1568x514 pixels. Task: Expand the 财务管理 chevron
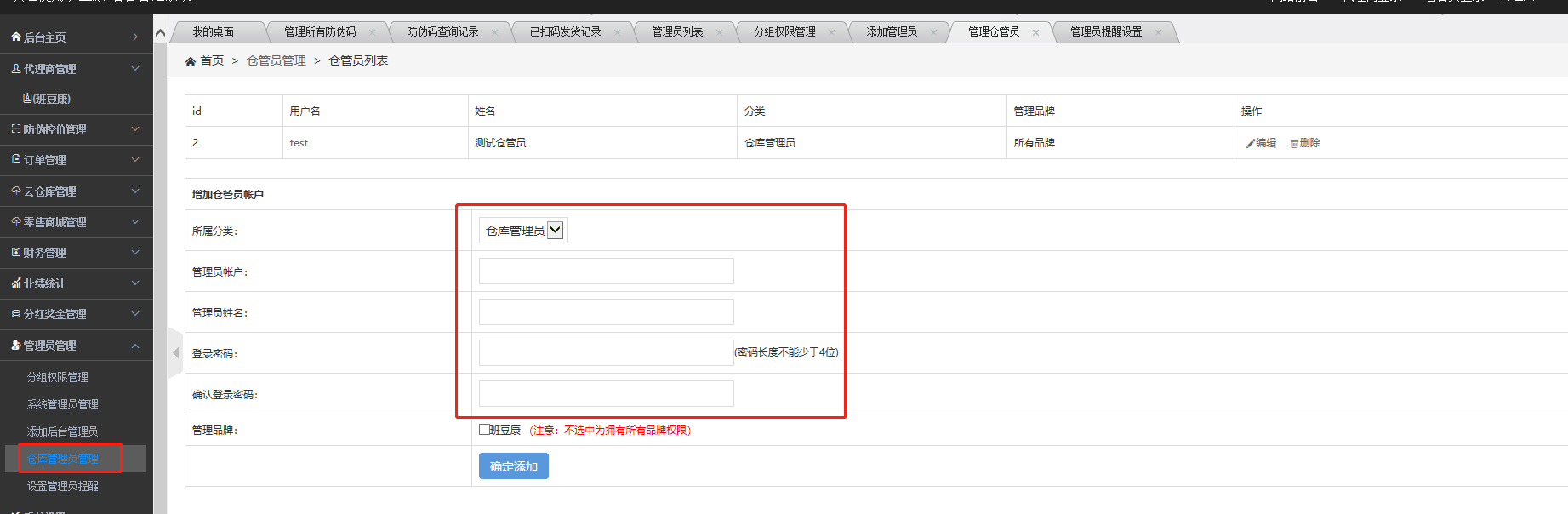tap(135, 253)
